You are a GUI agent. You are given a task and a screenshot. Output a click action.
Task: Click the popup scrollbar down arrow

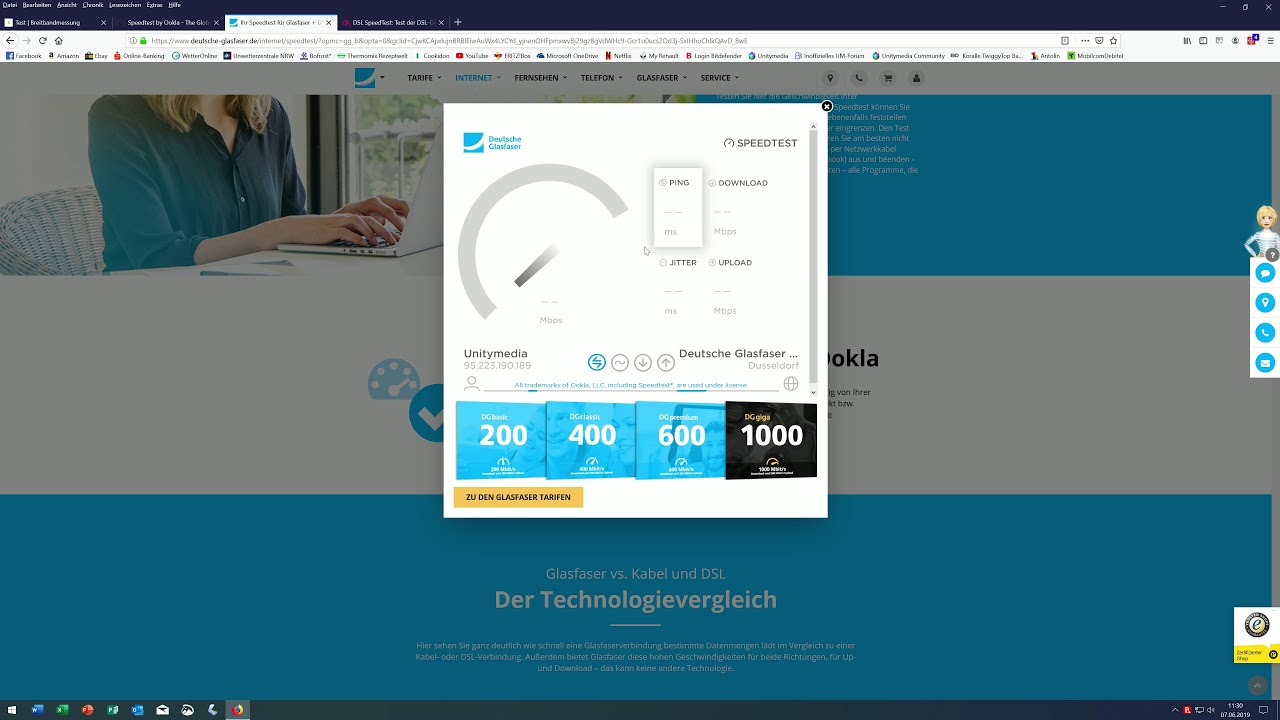814,393
